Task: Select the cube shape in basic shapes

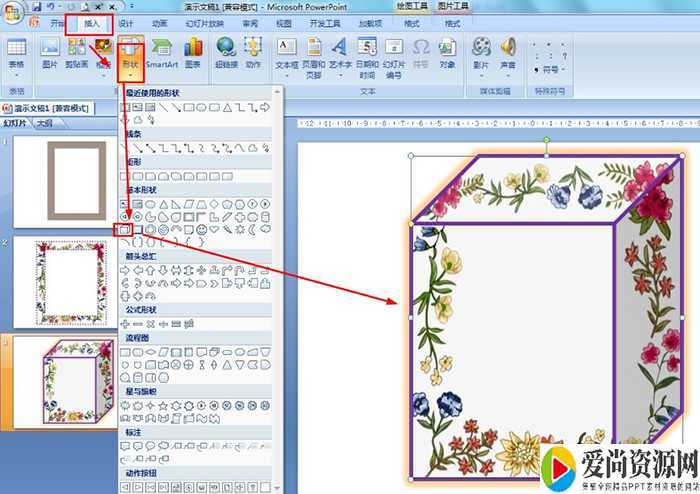Action: 125,228
